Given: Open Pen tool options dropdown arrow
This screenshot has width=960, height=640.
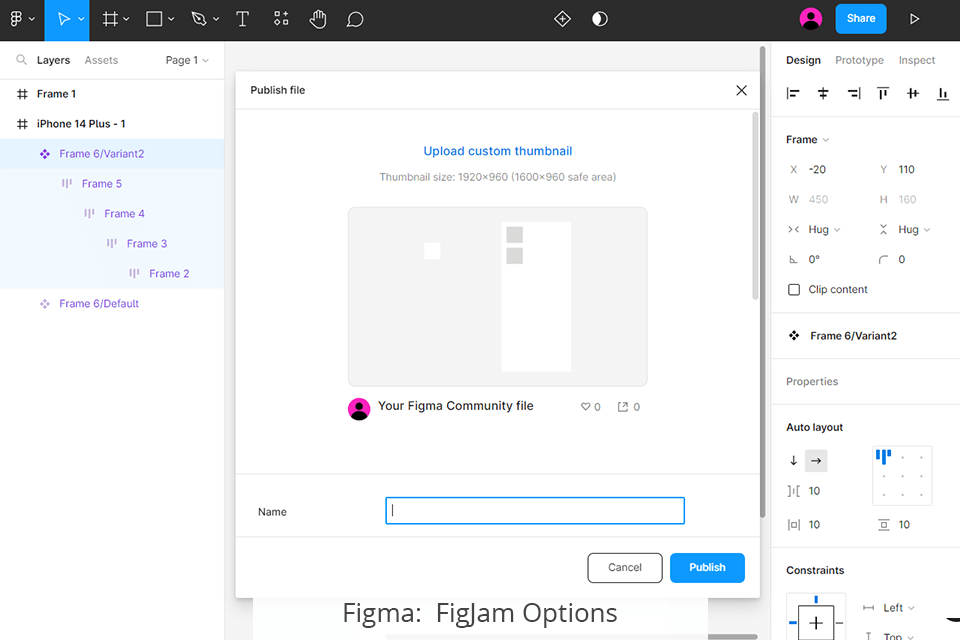Looking at the screenshot, I should pyautogui.click(x=216, y=20).
